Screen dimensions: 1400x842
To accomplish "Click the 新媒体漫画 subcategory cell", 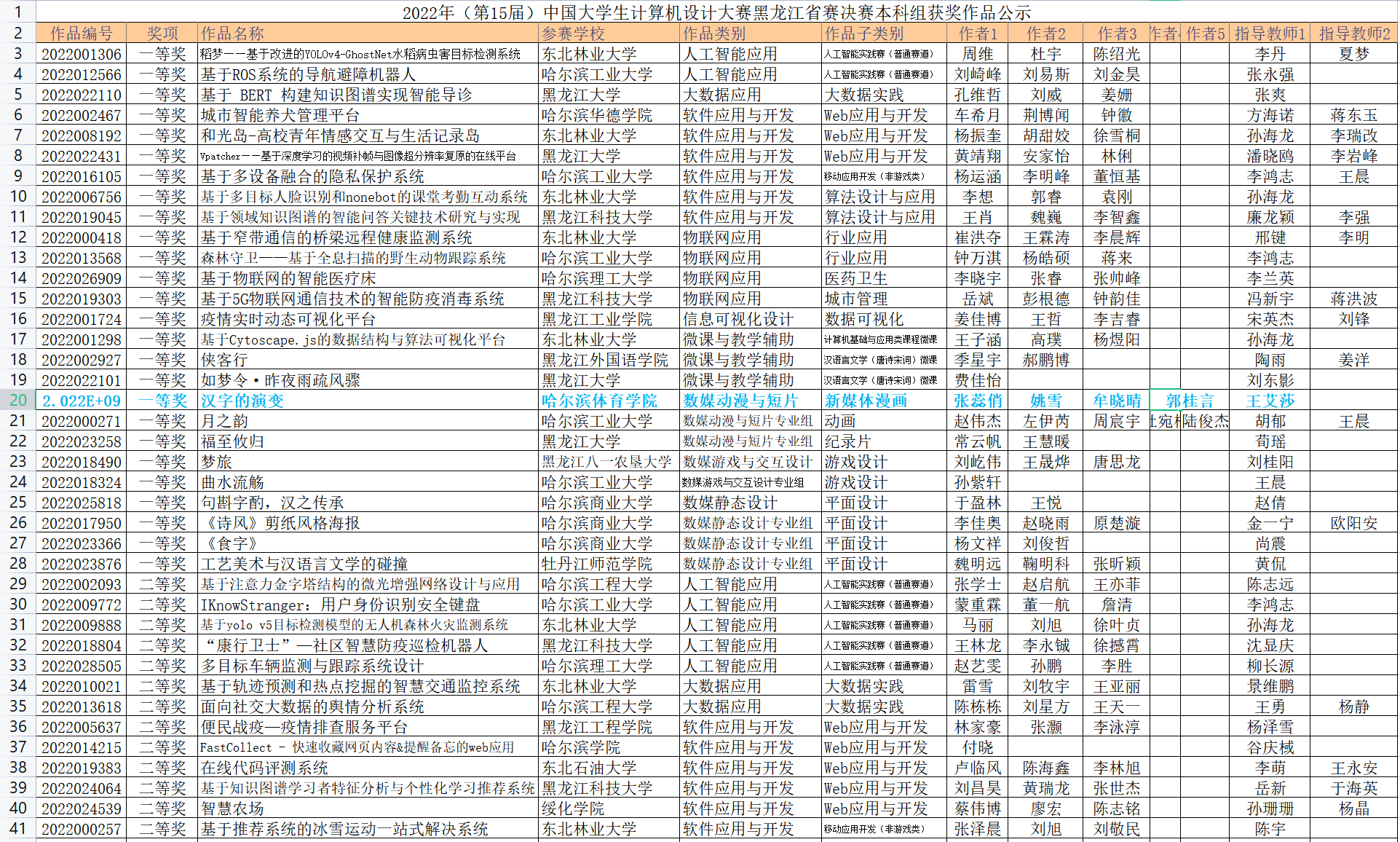I will [x=866, y=401].
